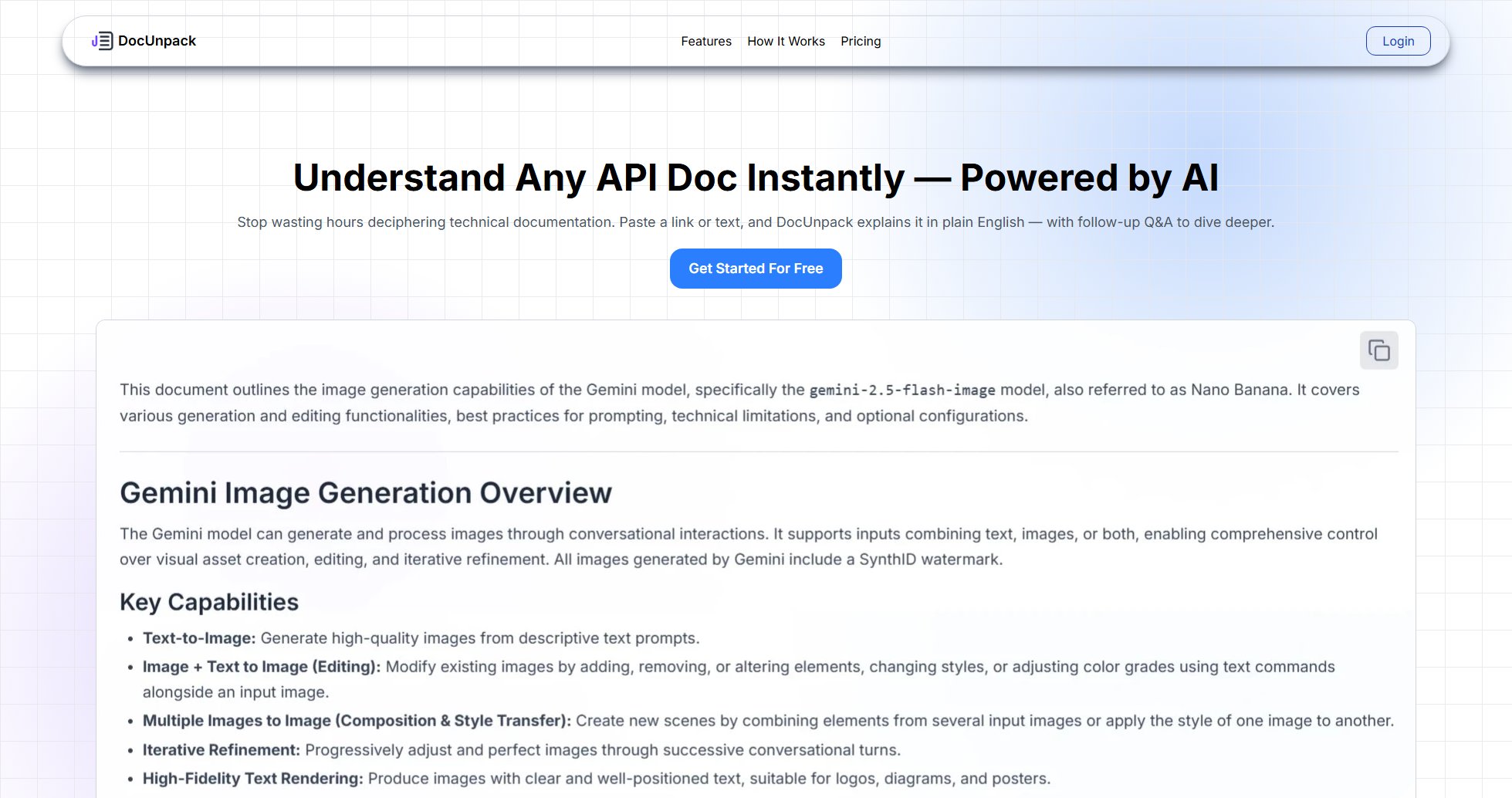Click the Key Capabilities heading
Viewport: 1512px width, 798px height.
click(x=209, y=602)
